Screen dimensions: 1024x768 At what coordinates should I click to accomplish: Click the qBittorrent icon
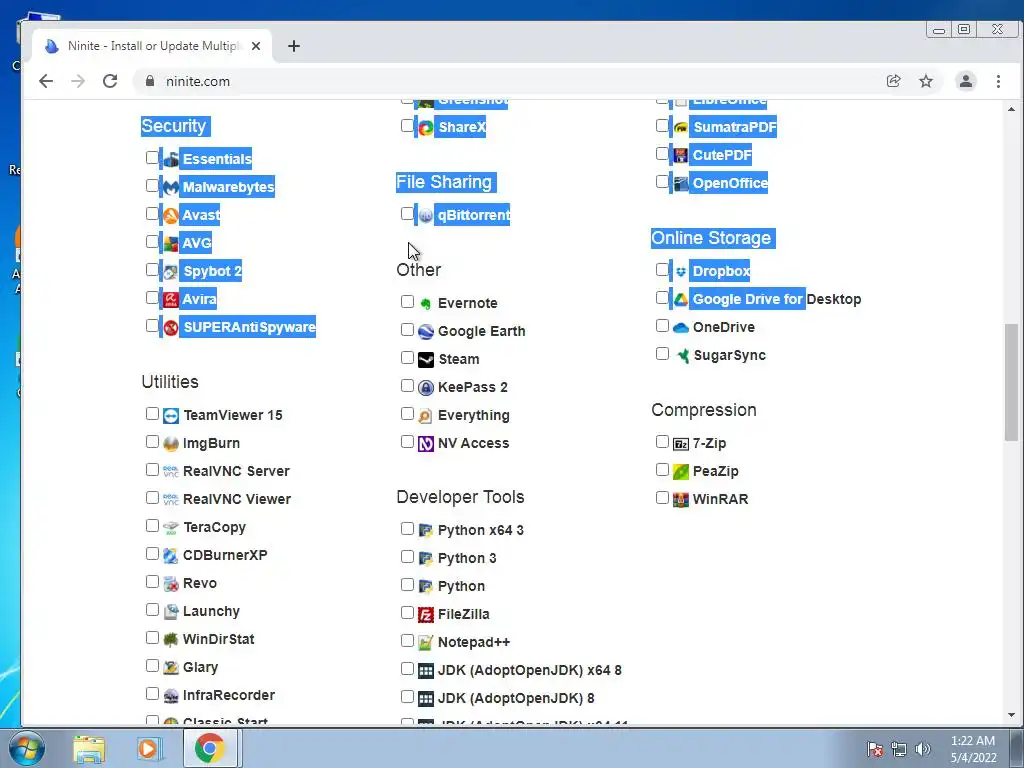[x=426, y=216]
